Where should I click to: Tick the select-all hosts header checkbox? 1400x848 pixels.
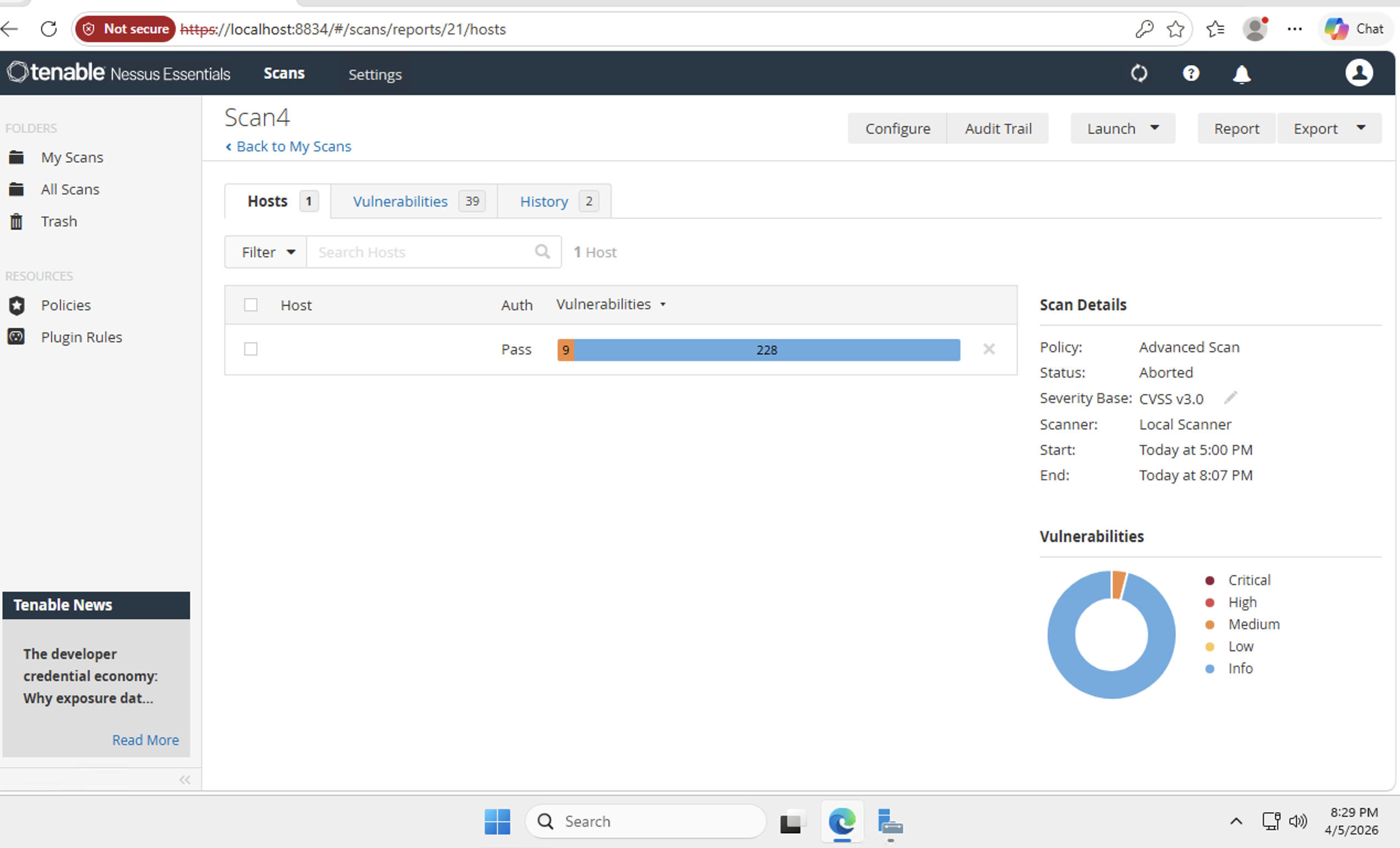pos(251,305)
